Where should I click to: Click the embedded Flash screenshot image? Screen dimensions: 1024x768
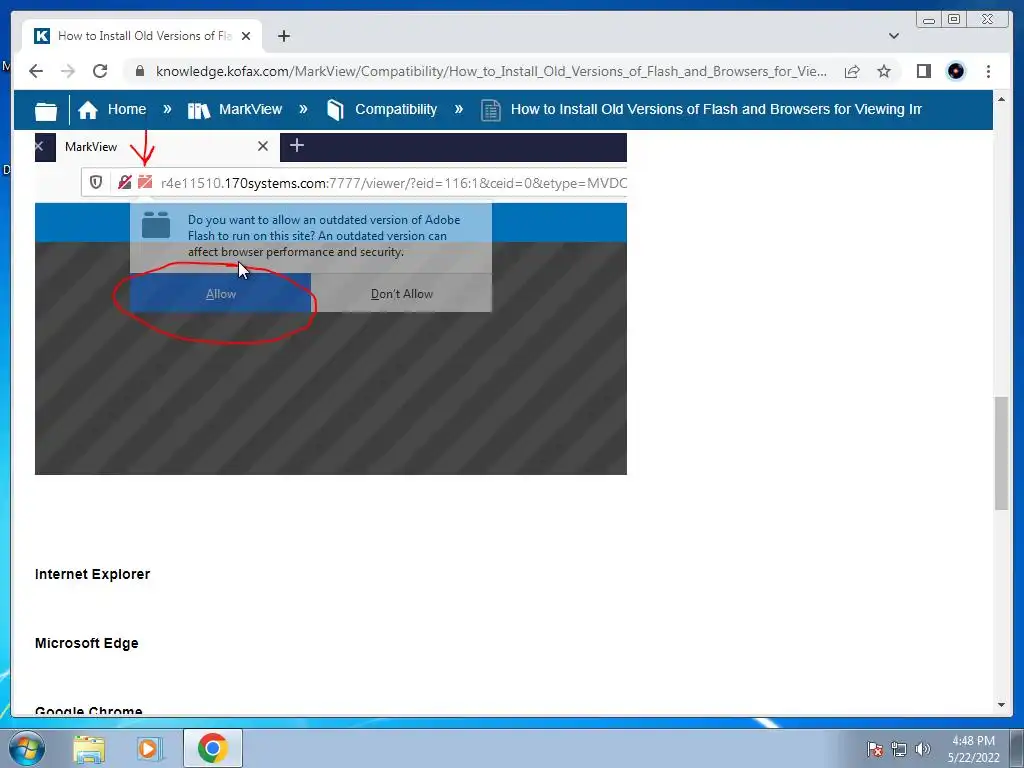click(330, 304)
